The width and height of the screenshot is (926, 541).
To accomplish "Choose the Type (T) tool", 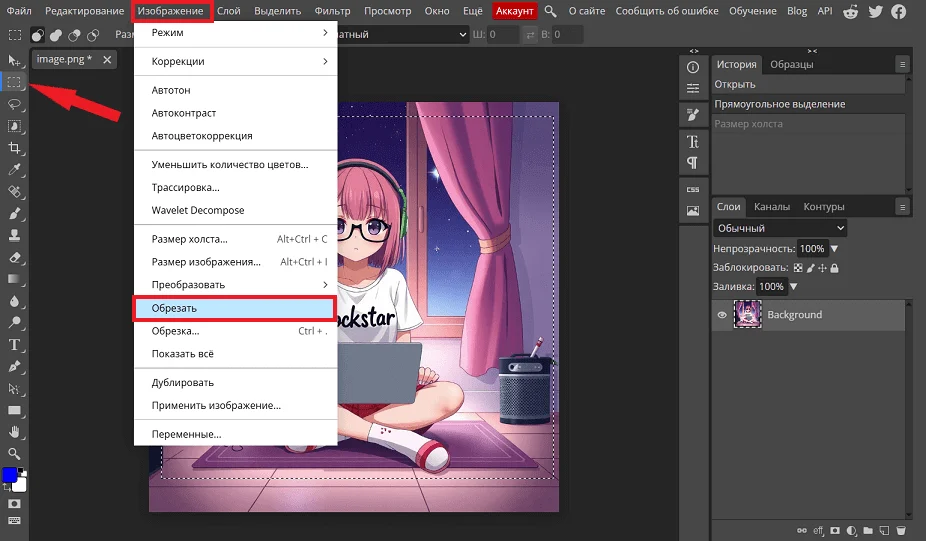I will point(15,345).
